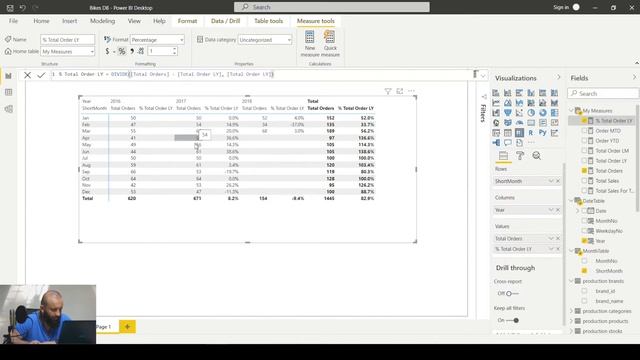This screenshot has height=360, width=640.
Task: Choose the Funnel chart visual
Action: pyautogui.click(x=507, y=113)
